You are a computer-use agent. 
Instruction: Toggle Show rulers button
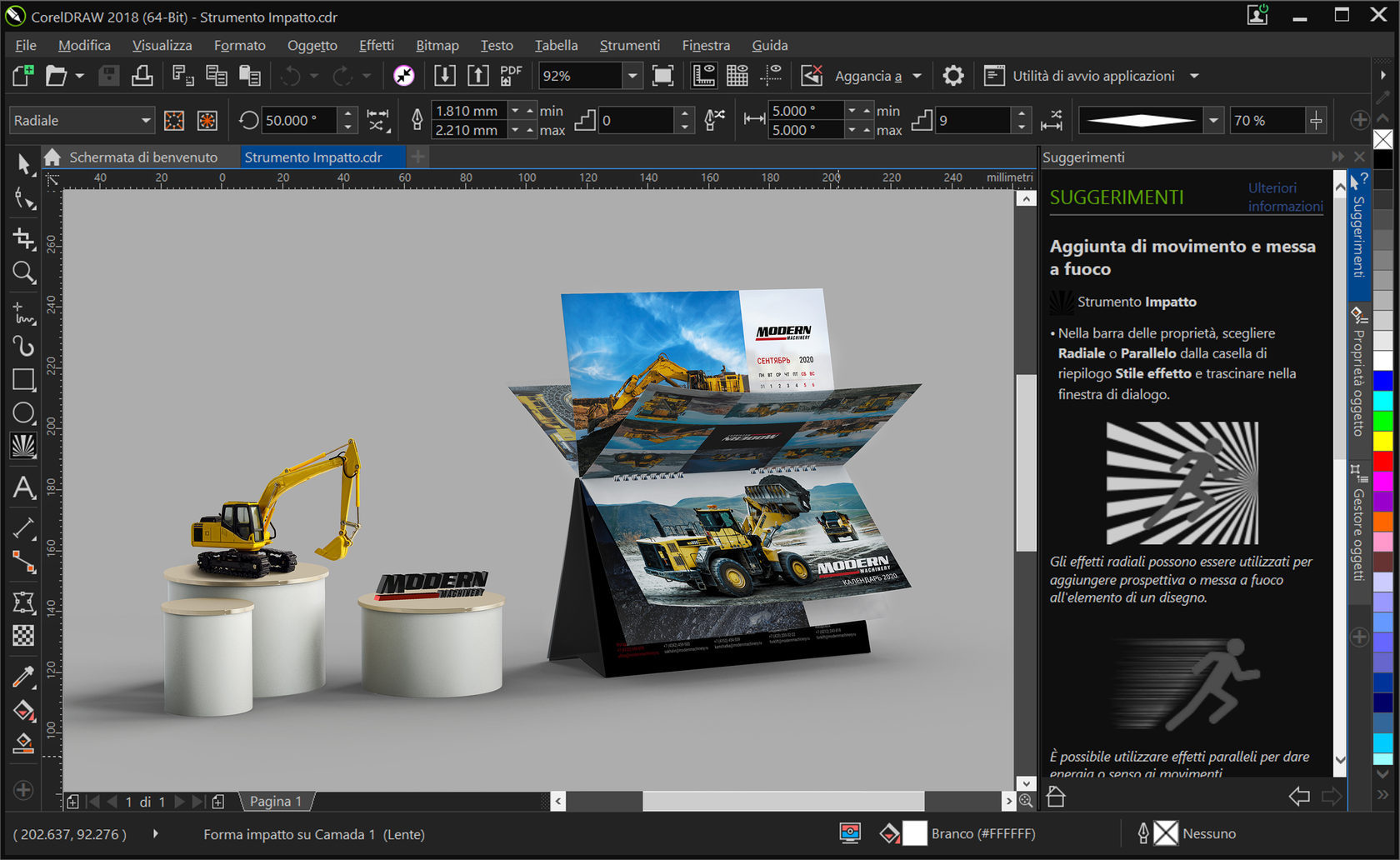[x=704, y=76]
